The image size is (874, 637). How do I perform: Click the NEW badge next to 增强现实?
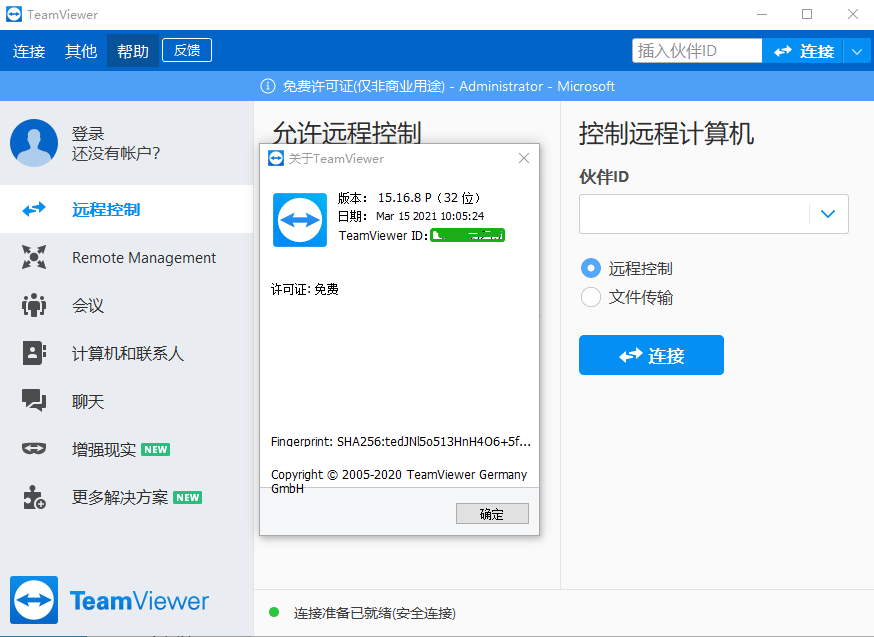point(156,449)
